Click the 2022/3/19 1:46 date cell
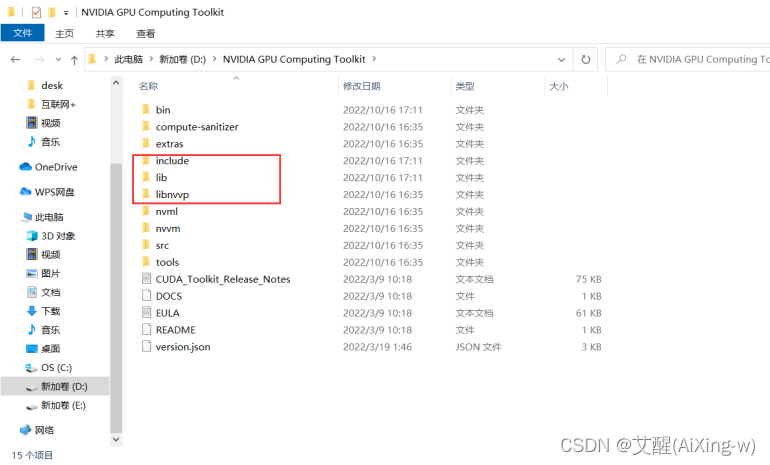 point(377,347)
